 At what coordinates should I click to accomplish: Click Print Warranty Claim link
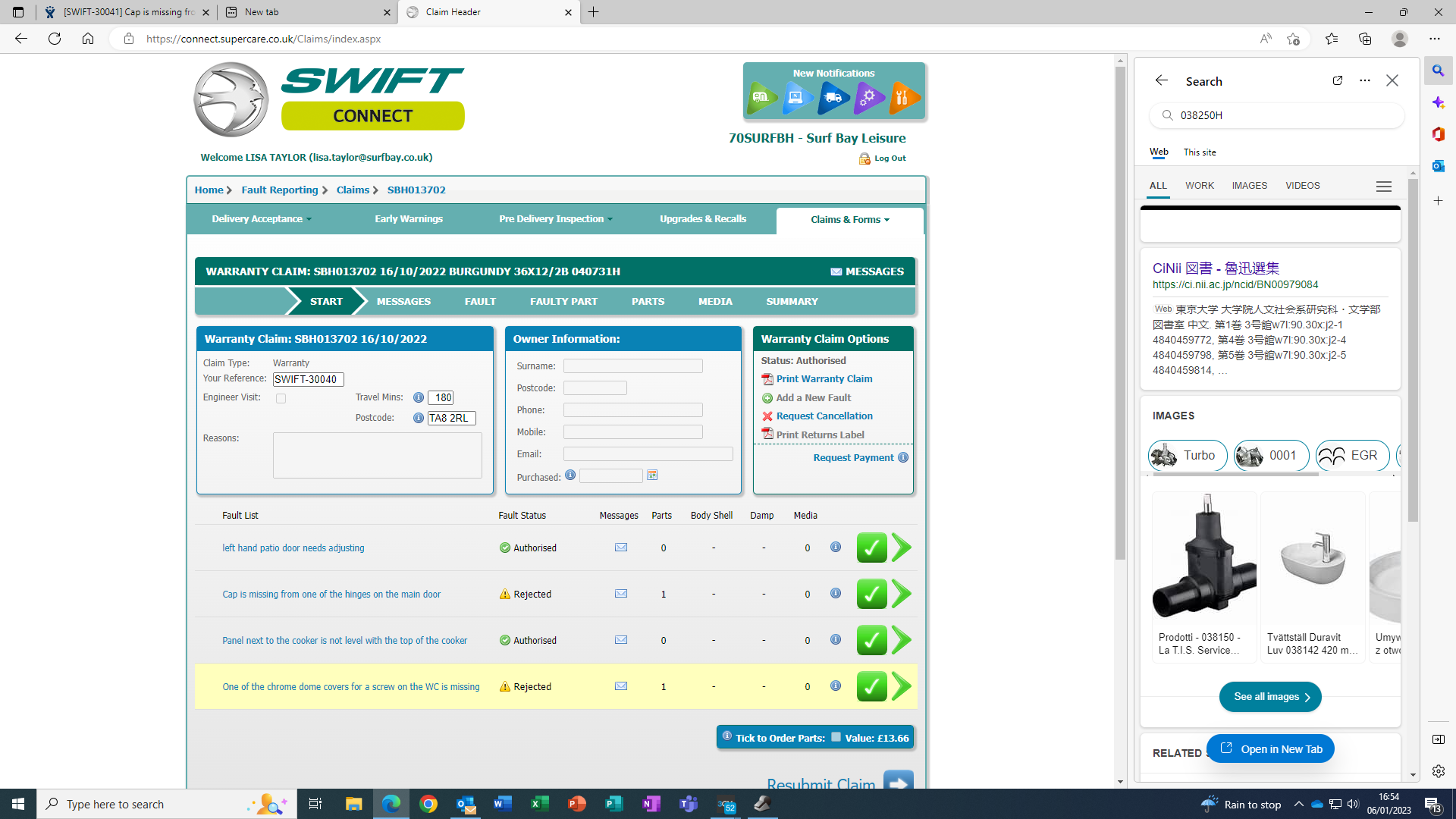coord(824,379)
